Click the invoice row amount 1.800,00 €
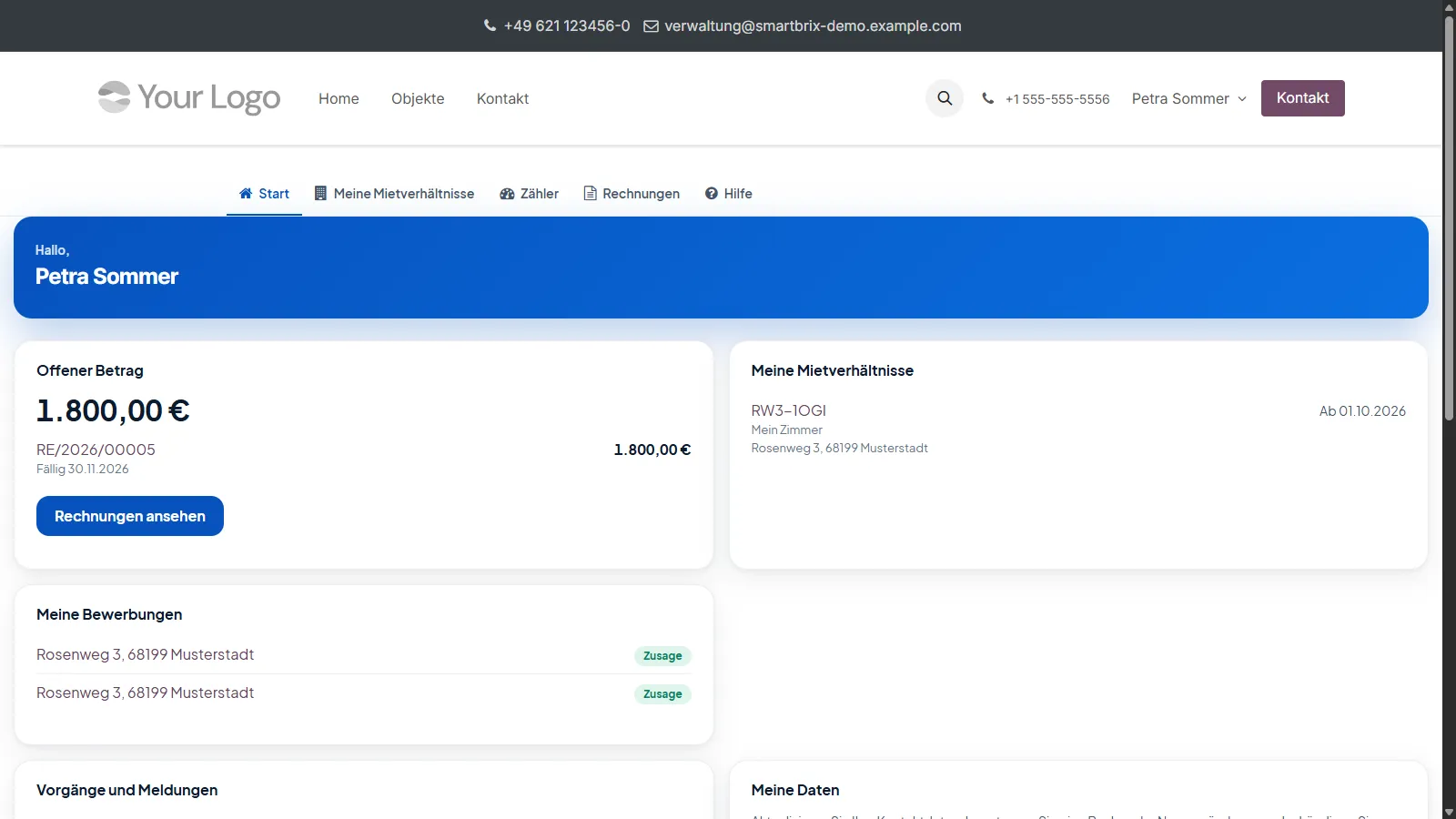The width and height of the screenshot is (1456, 819). [652, 450]
